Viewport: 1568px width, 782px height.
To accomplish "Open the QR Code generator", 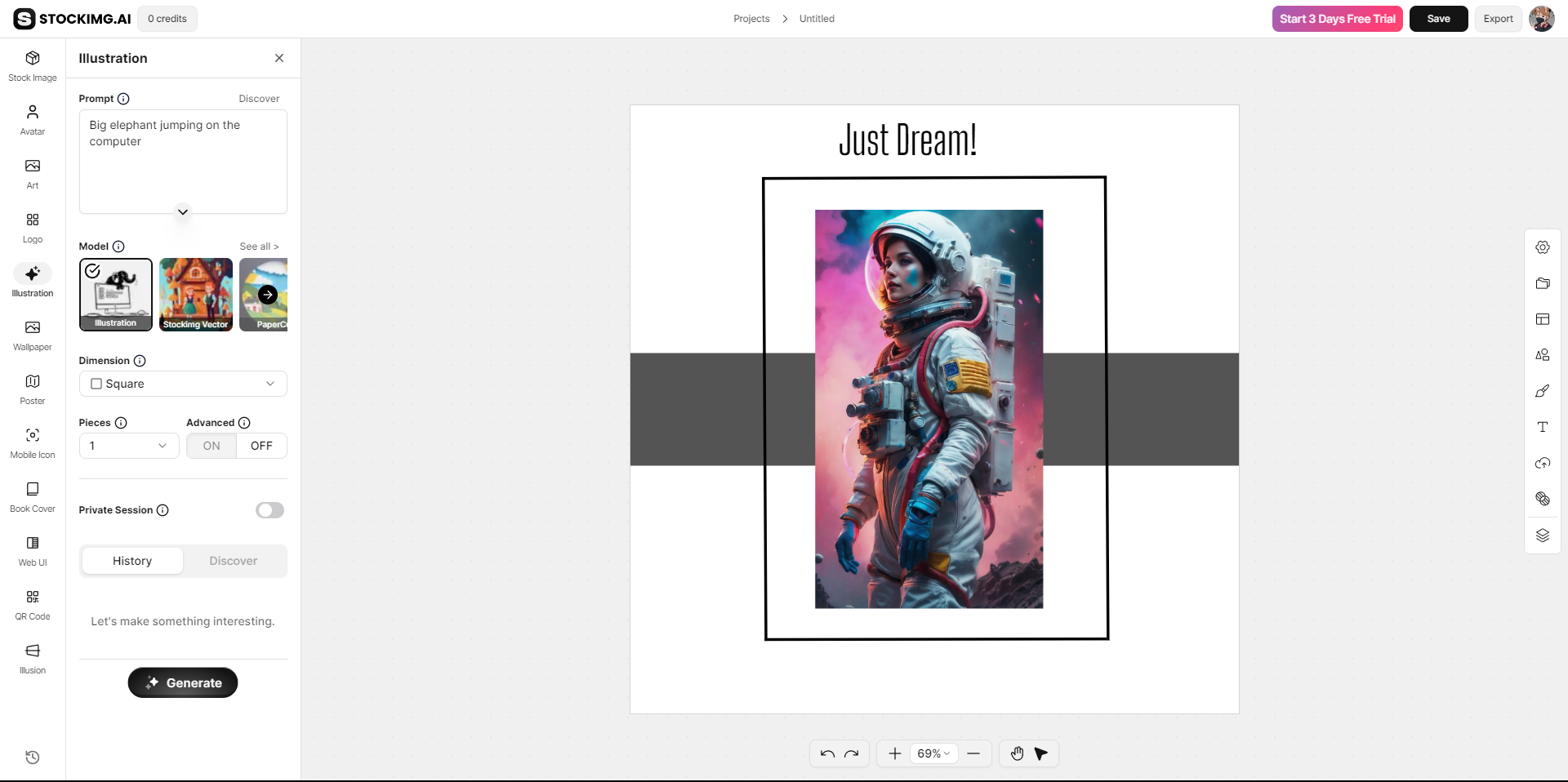I will (32, 604).
